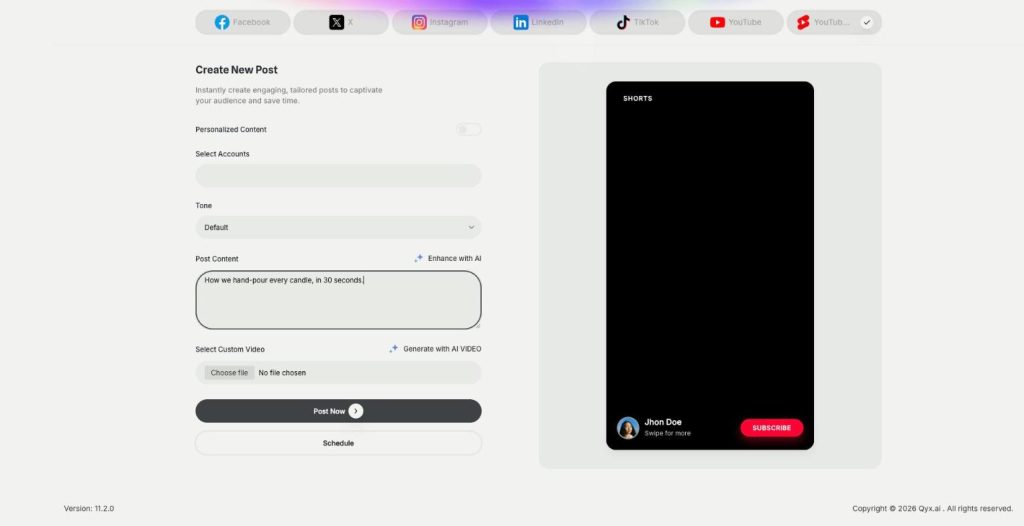Image resolution: width=1024 pixels, height=526 pixels.
Task: Click the Create New Post heading
Action: (x=236, y=70)
